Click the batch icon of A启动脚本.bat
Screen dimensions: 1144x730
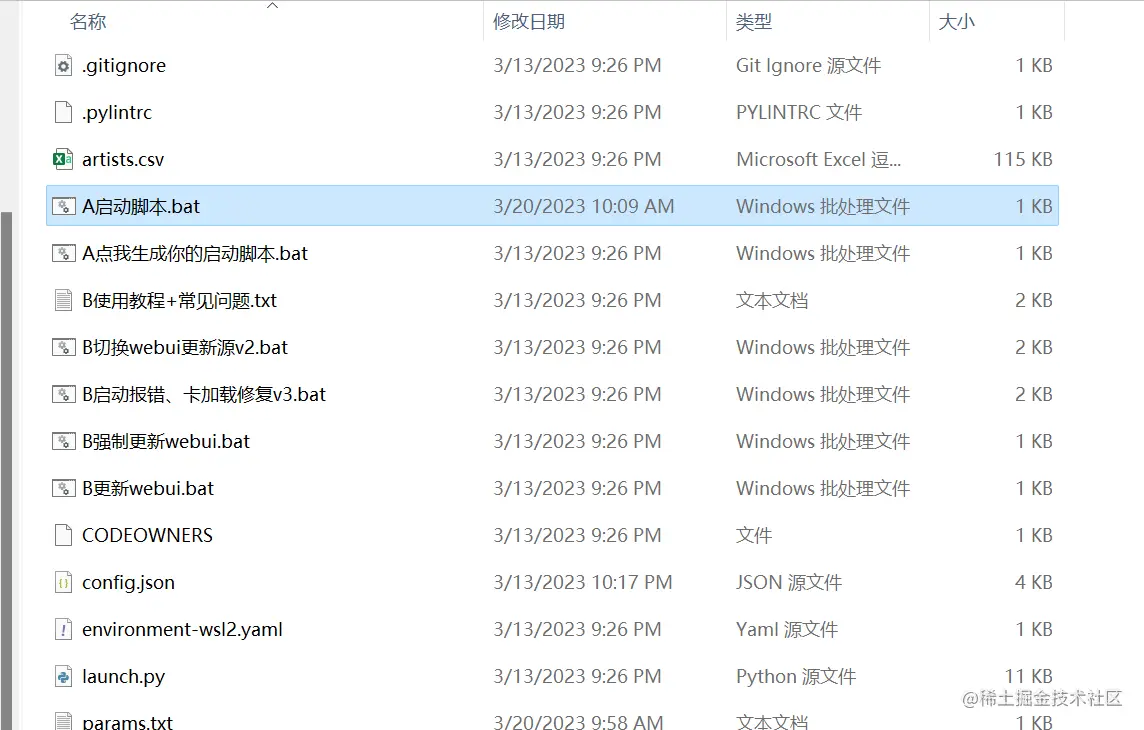click(63, 206)
